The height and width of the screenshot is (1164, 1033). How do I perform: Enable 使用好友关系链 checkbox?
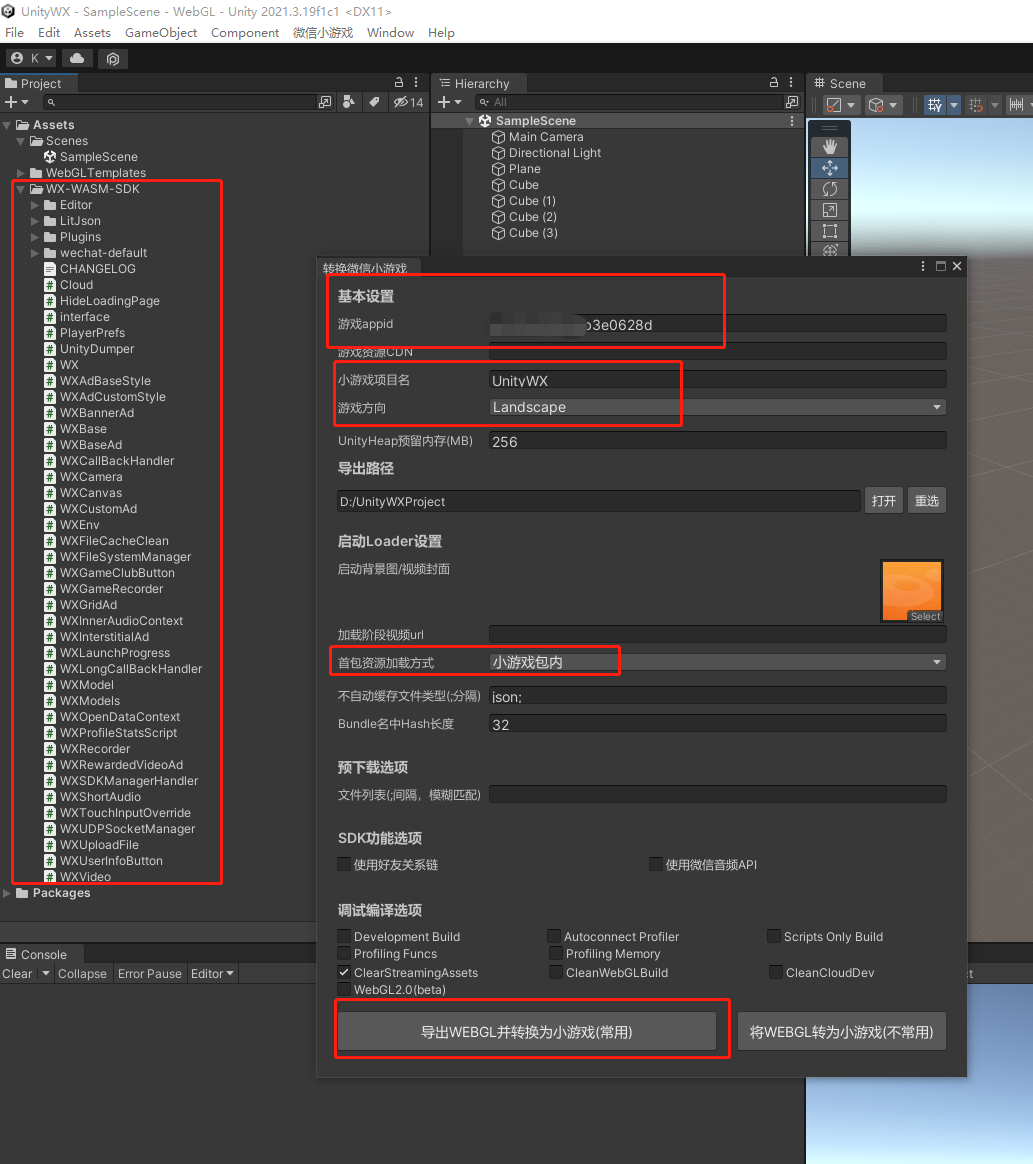coord(344,864)
